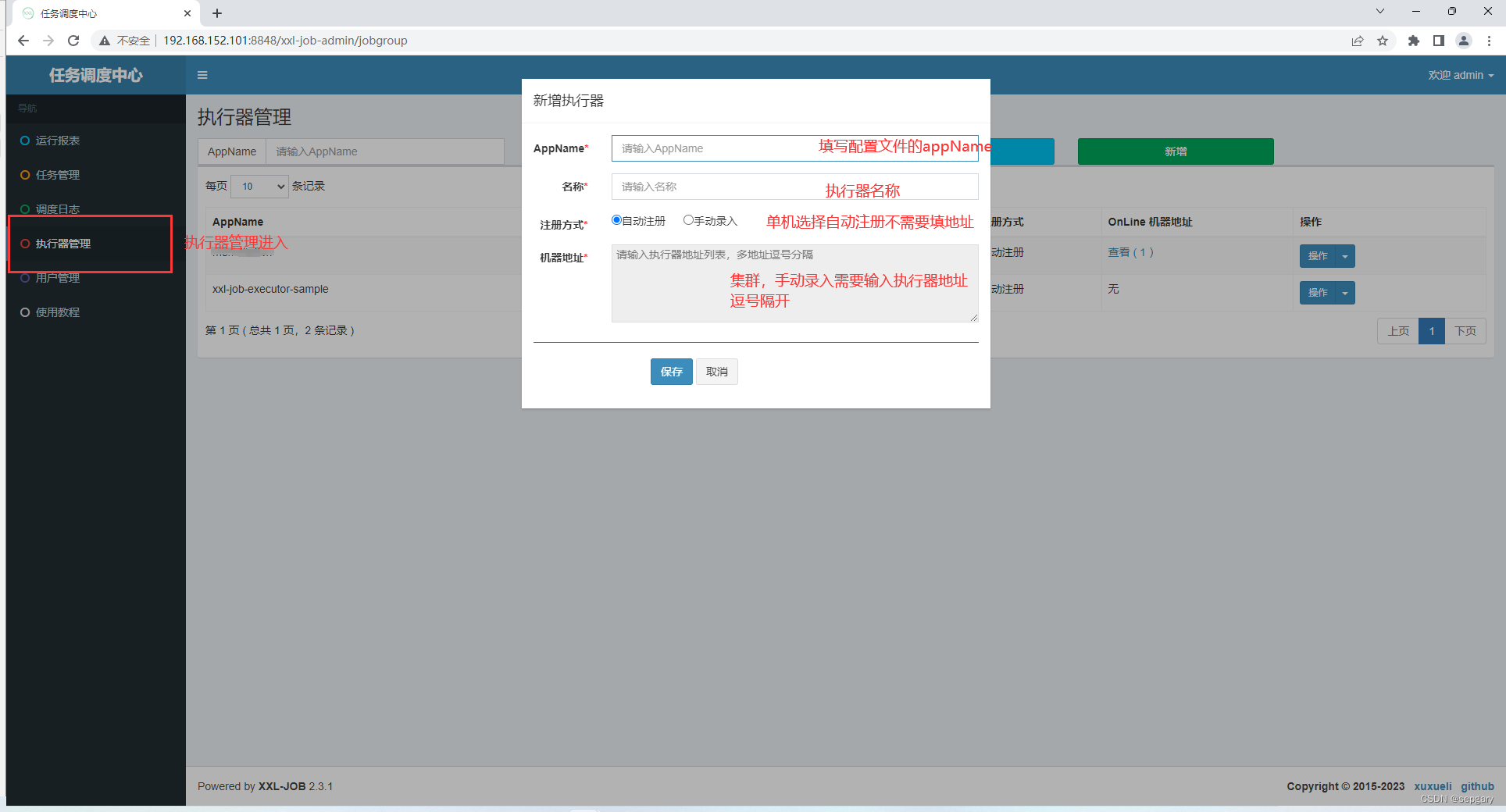Click the AppName search input on the page
This screenshot has height=812, width=1506.
(x=385, y=151)
